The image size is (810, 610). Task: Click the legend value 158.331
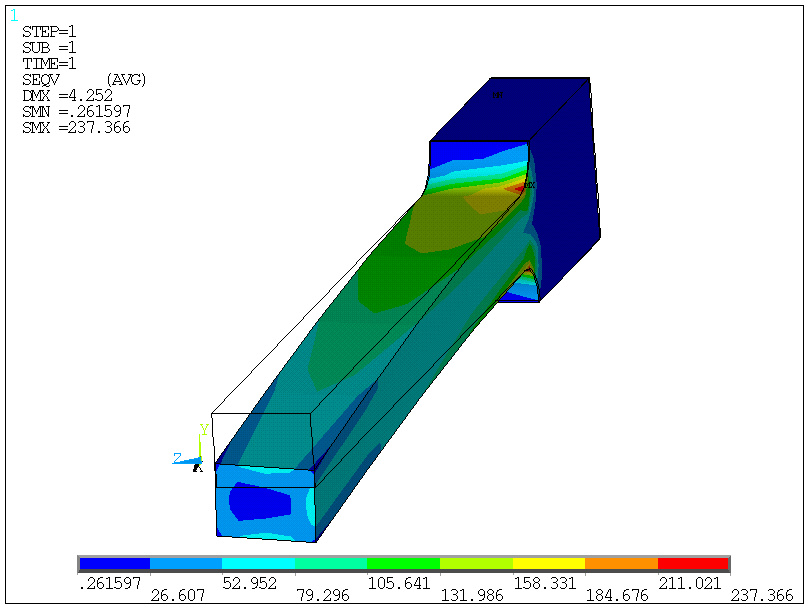(544, 583)
